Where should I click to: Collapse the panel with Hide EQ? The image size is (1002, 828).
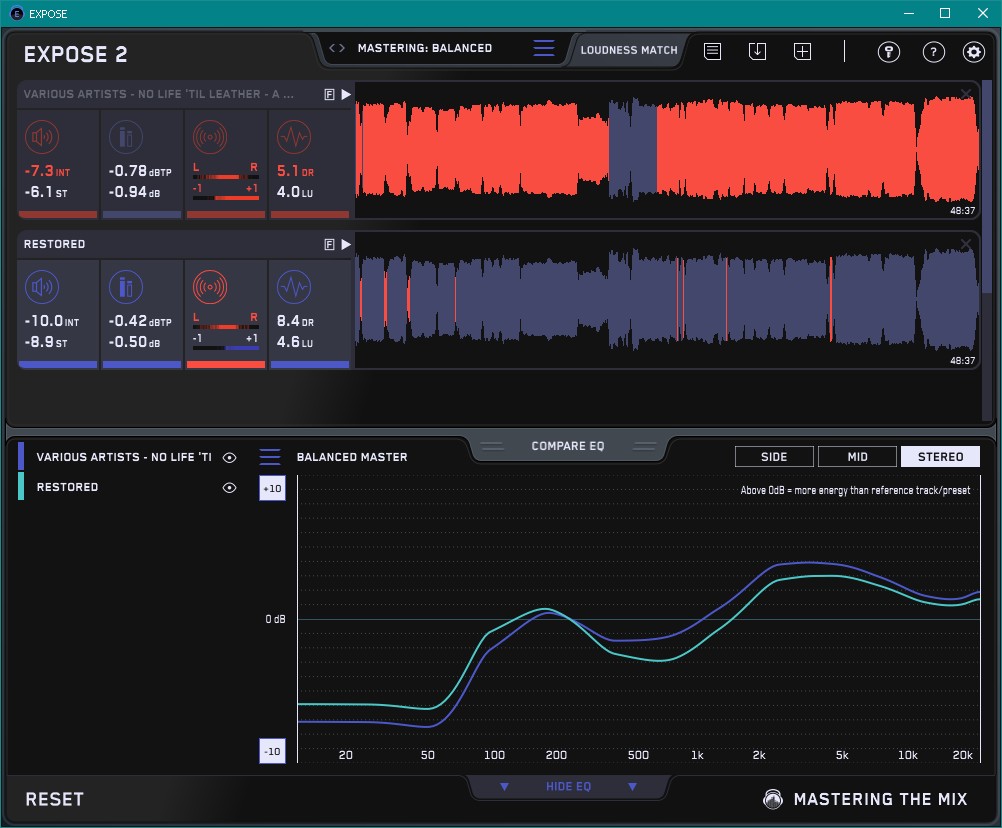coord(568,787)
